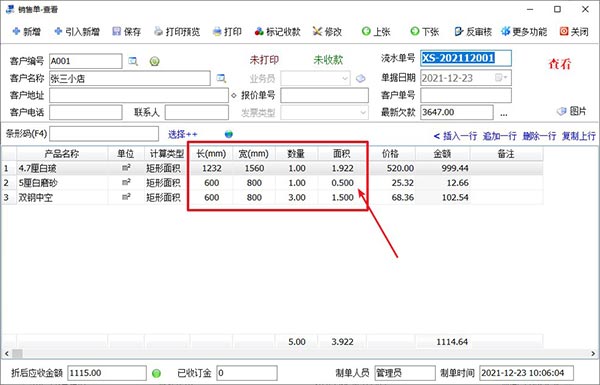600x385 pixels.
Task: Click the 客户单号 input field
Action: point(466,95)
